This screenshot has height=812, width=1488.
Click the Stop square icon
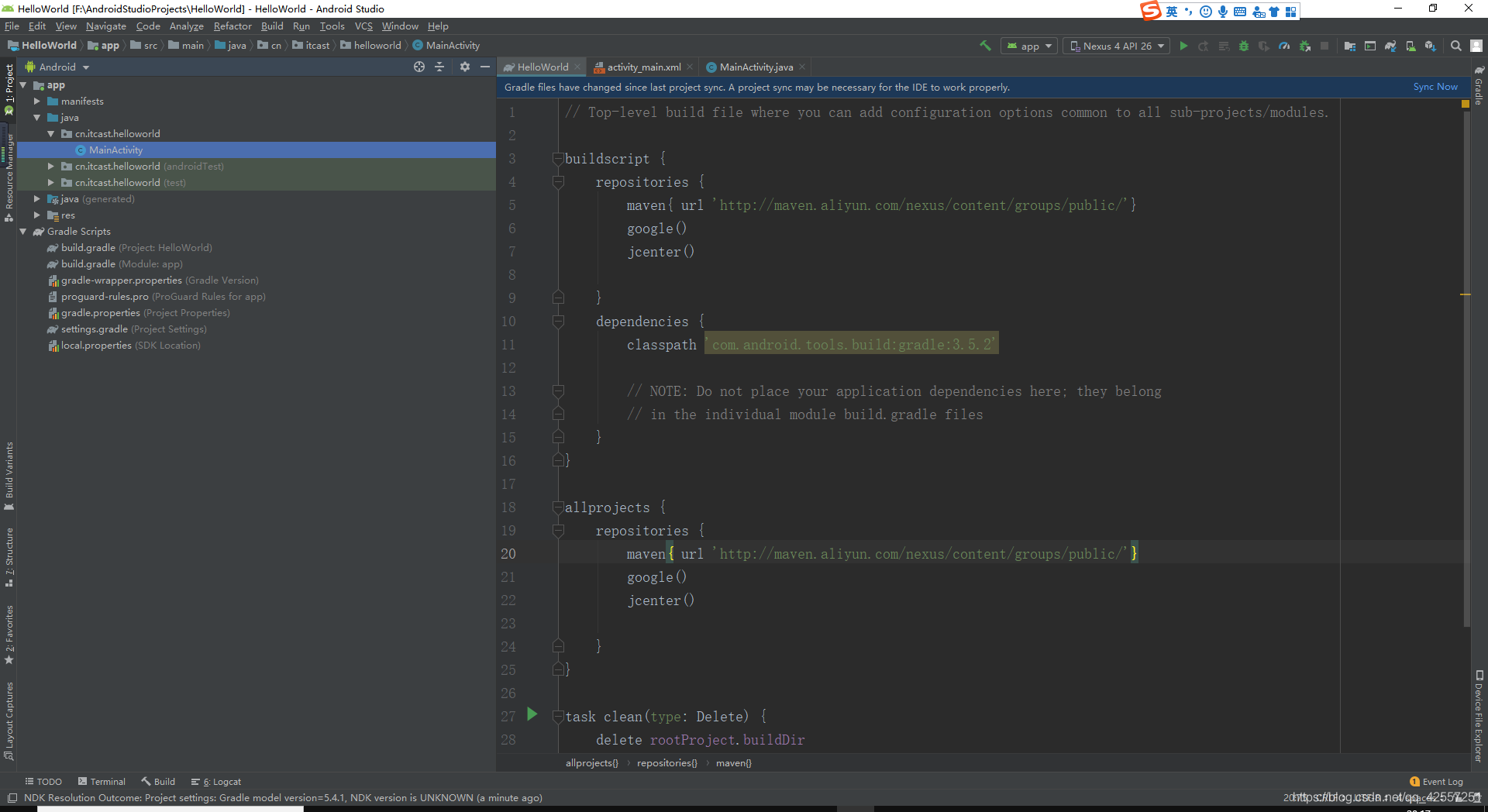tap(1324, 46)
